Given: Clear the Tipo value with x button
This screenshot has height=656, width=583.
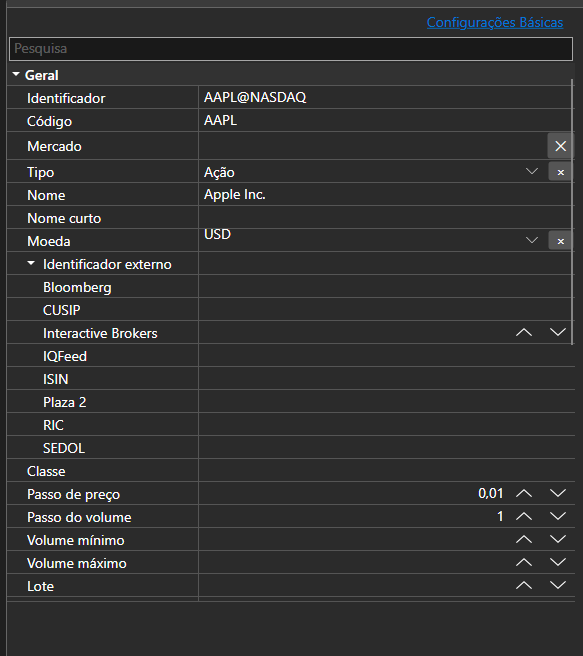Looking at the screenshot, I should coord(560,172).
